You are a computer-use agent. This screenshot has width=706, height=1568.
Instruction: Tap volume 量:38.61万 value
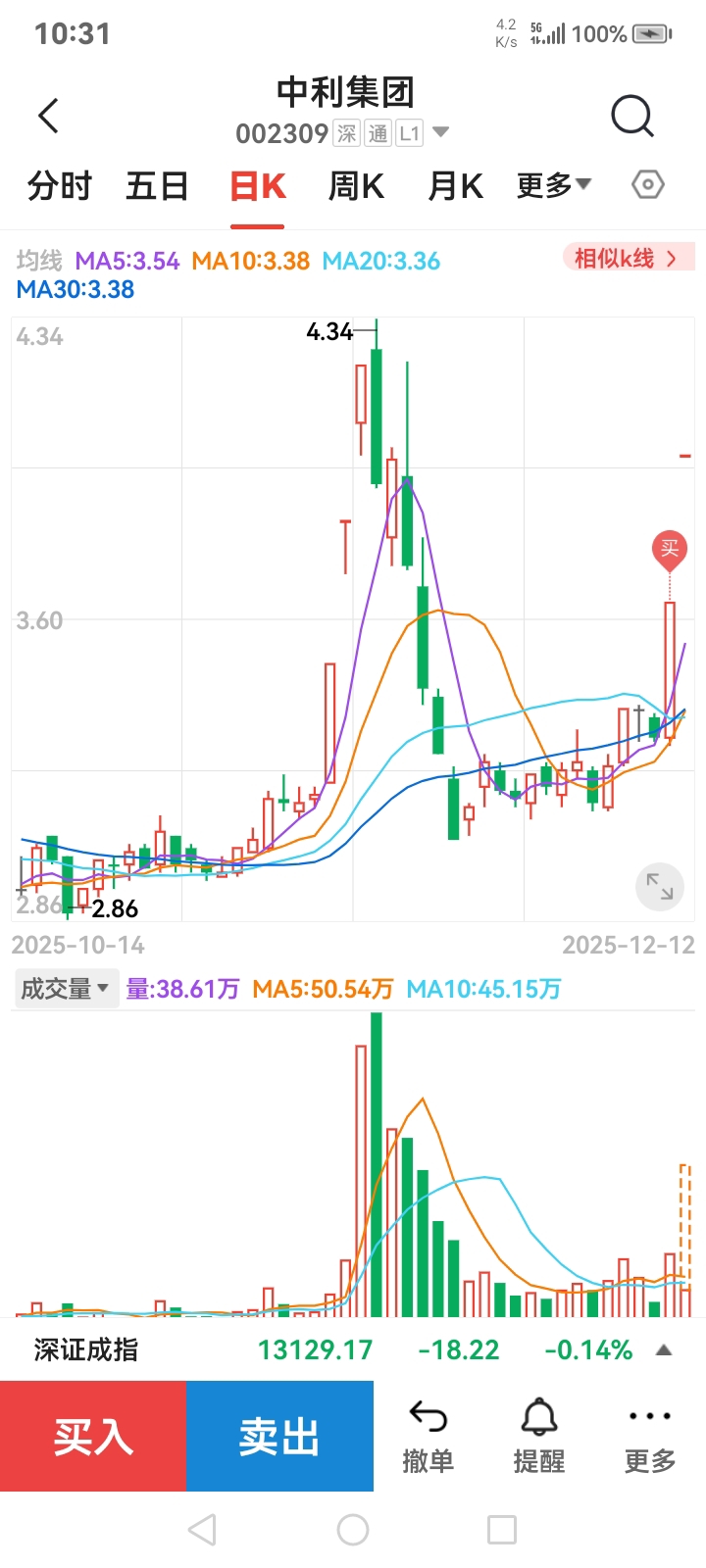tap(183, 990)
